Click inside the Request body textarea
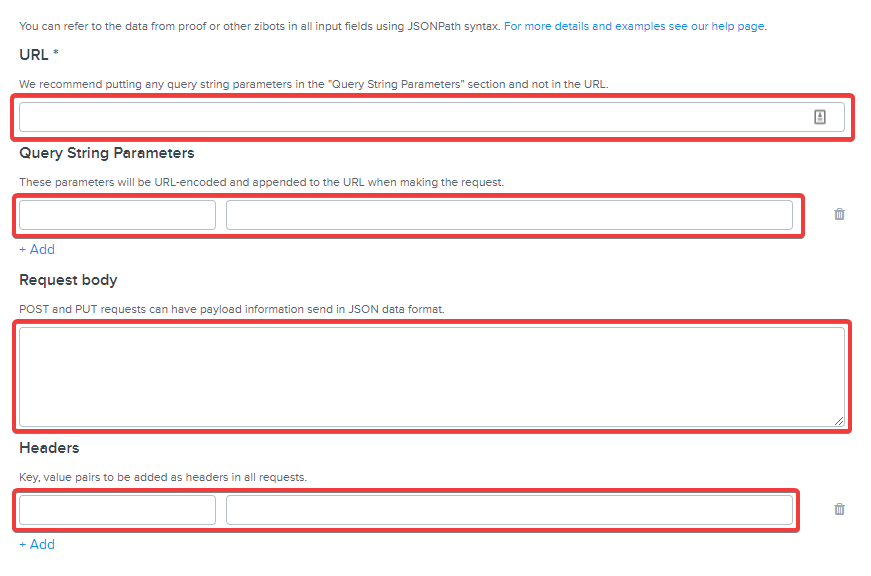871x576 pixels. coord(430,377)
